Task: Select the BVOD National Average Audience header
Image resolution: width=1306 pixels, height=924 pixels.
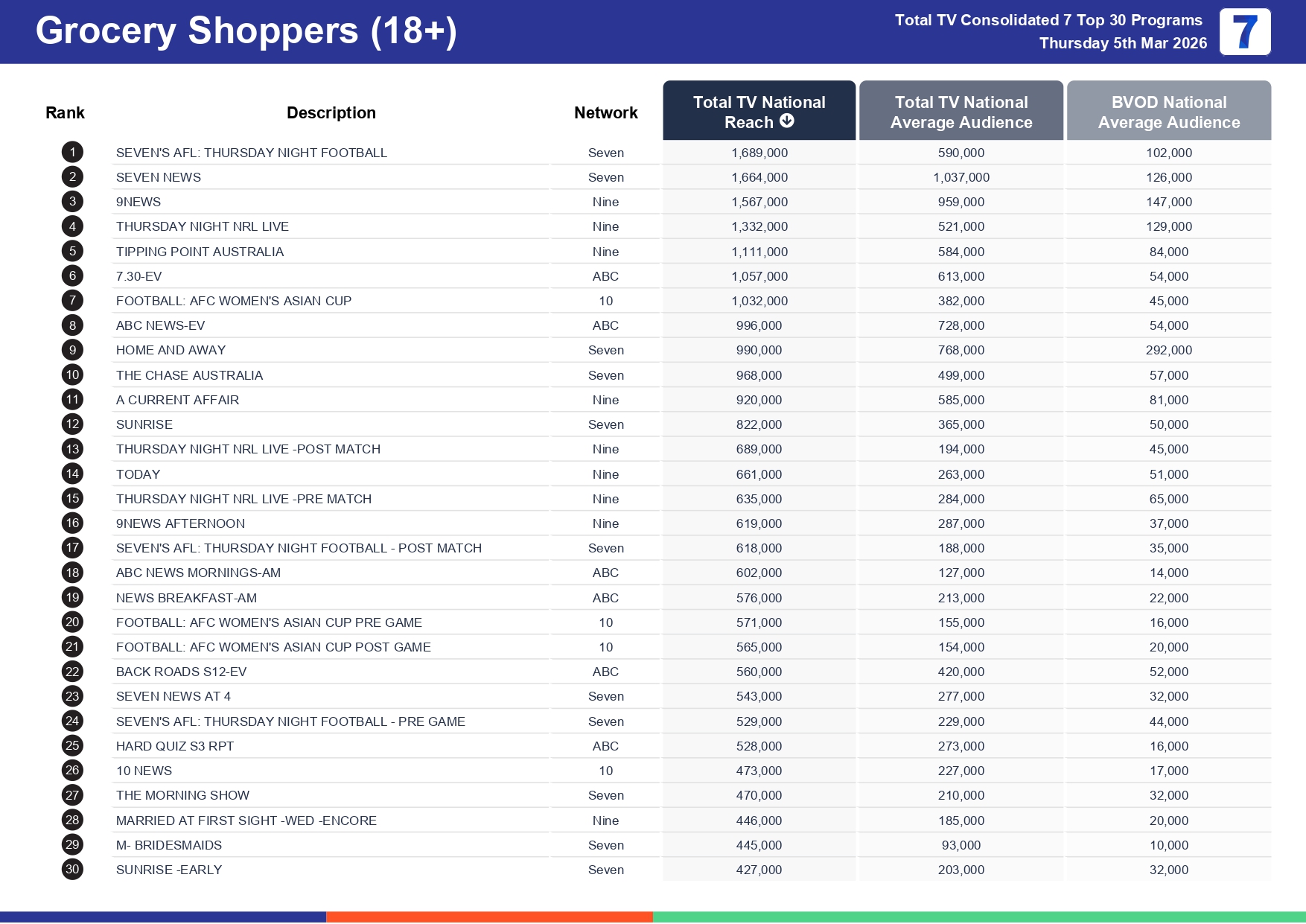Action: point(1168,112)
